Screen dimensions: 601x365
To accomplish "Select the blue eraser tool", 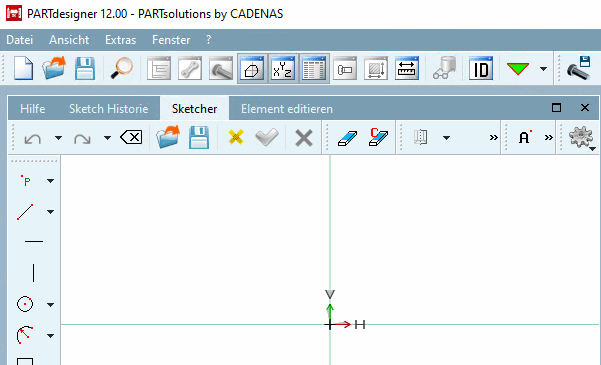I will click(x=347, y=138).
